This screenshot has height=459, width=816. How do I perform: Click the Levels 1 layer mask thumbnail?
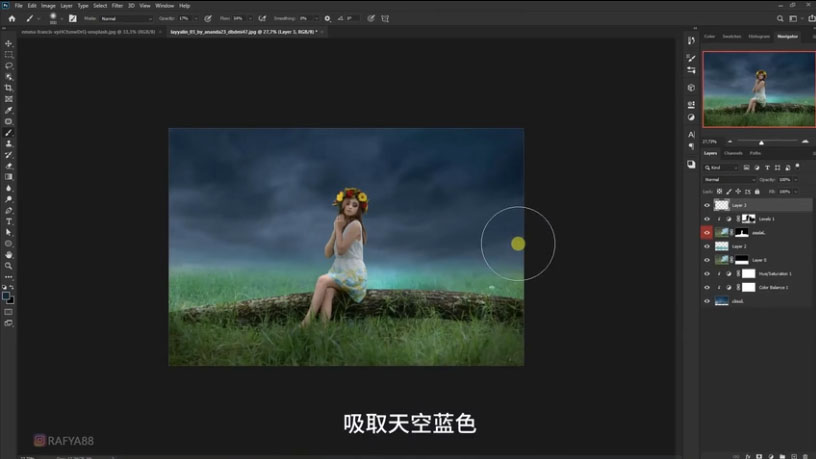(x=748, y=219)
